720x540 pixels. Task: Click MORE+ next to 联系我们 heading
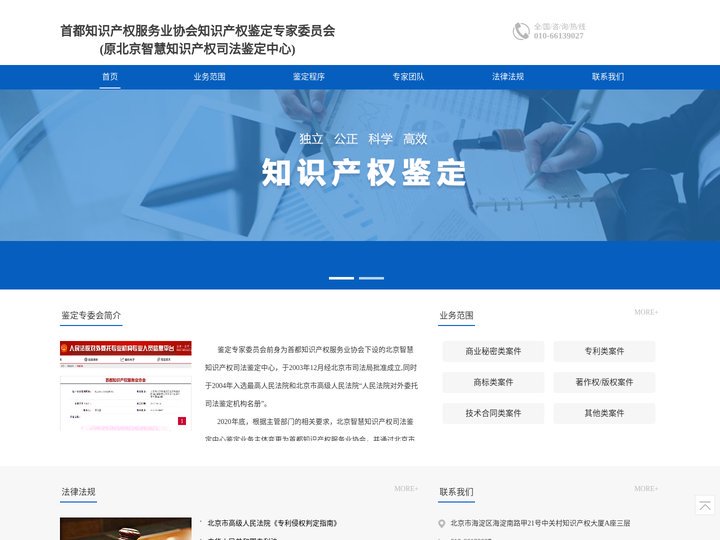click(646, 489)
